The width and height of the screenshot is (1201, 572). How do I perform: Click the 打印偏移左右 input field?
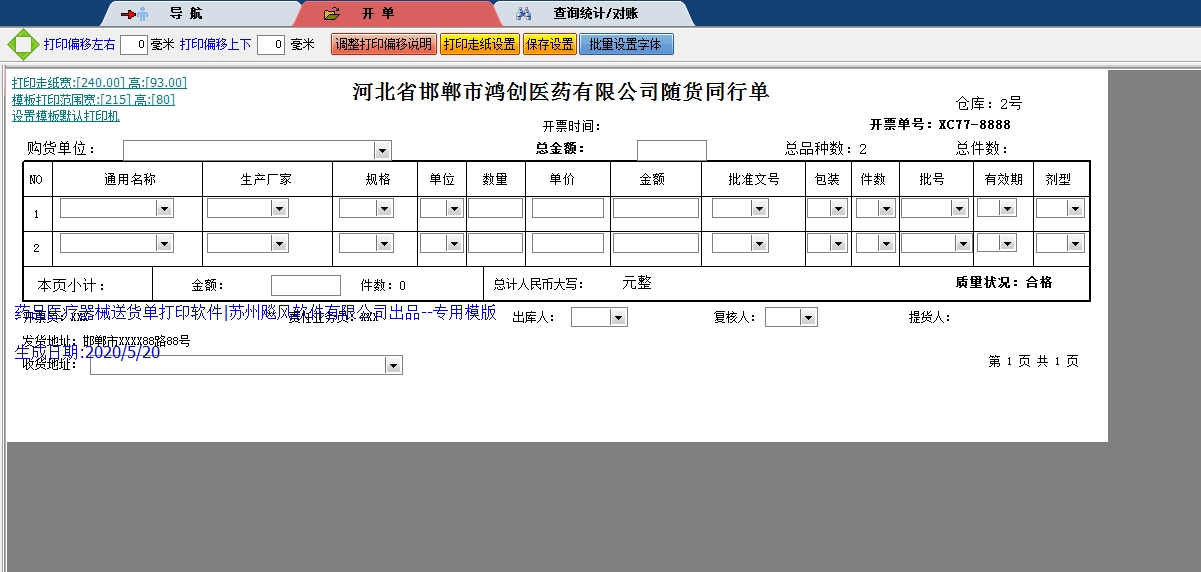pyautogui.click(x=134, y=45)
